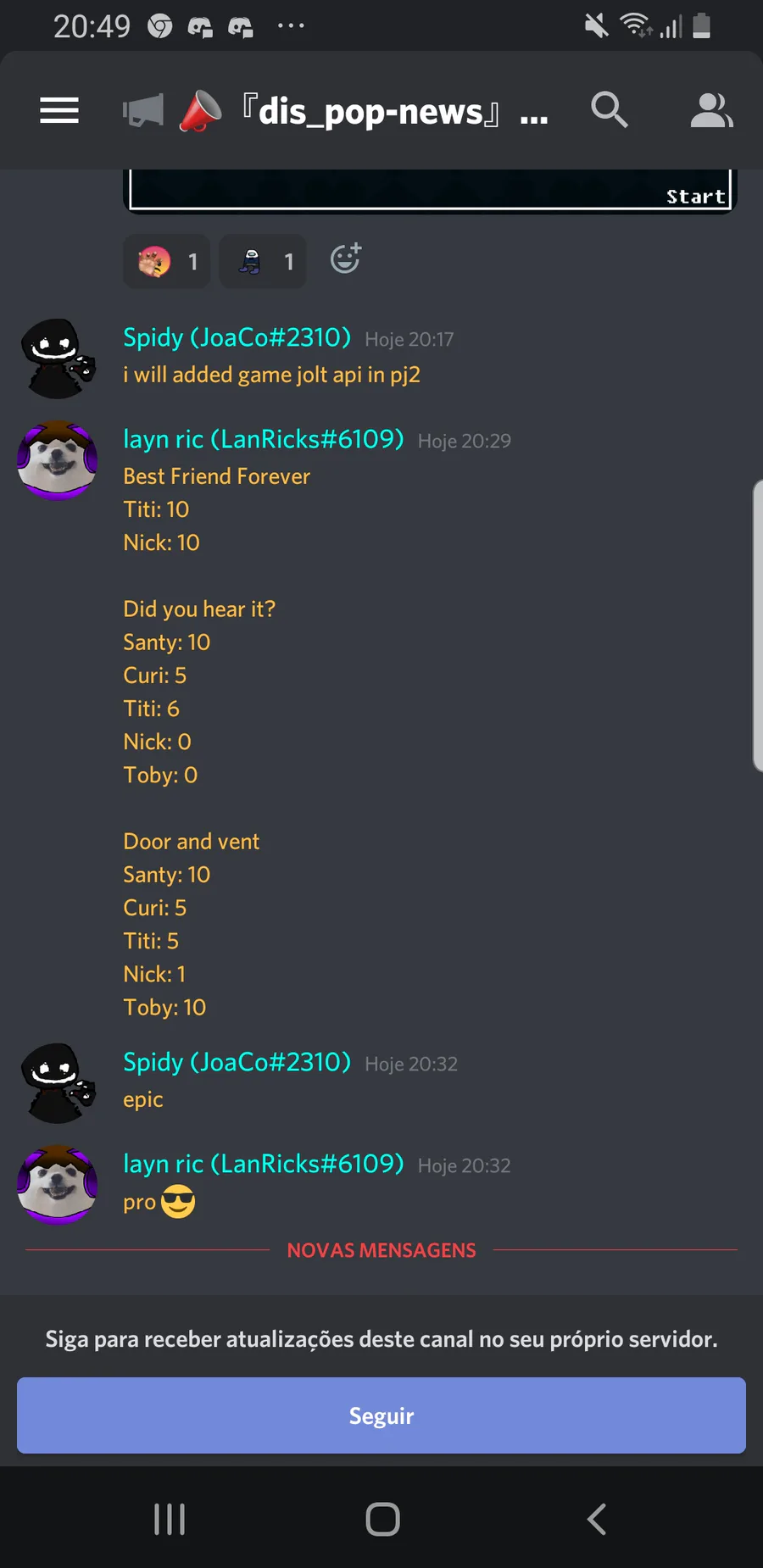Open the hamburger navigation menu
Viewport: 763px width, 1568px height.
point(59,110)
